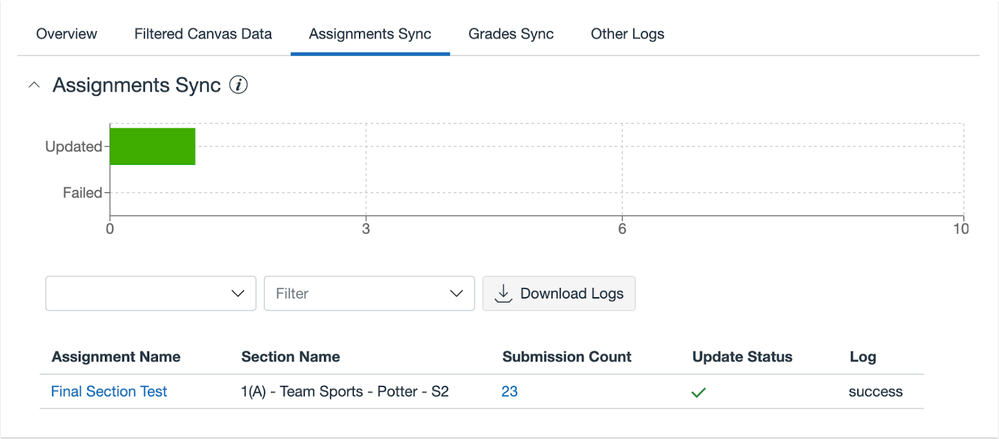999x439 pixels.
Task: Collapse the Assignments Sync section chevron
Action: coord(35,86)
